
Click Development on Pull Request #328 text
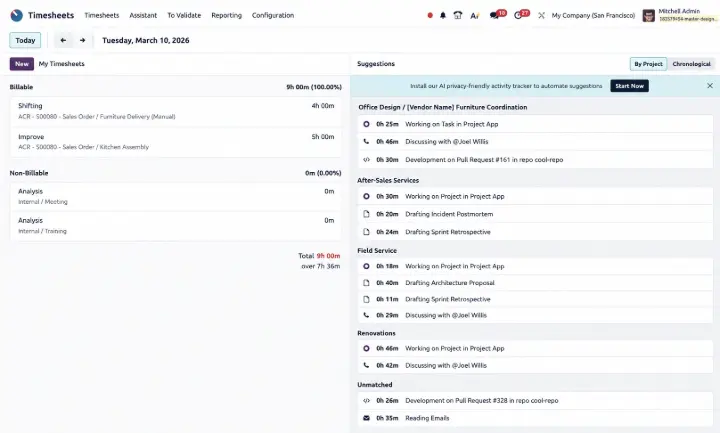click(482, 401)
